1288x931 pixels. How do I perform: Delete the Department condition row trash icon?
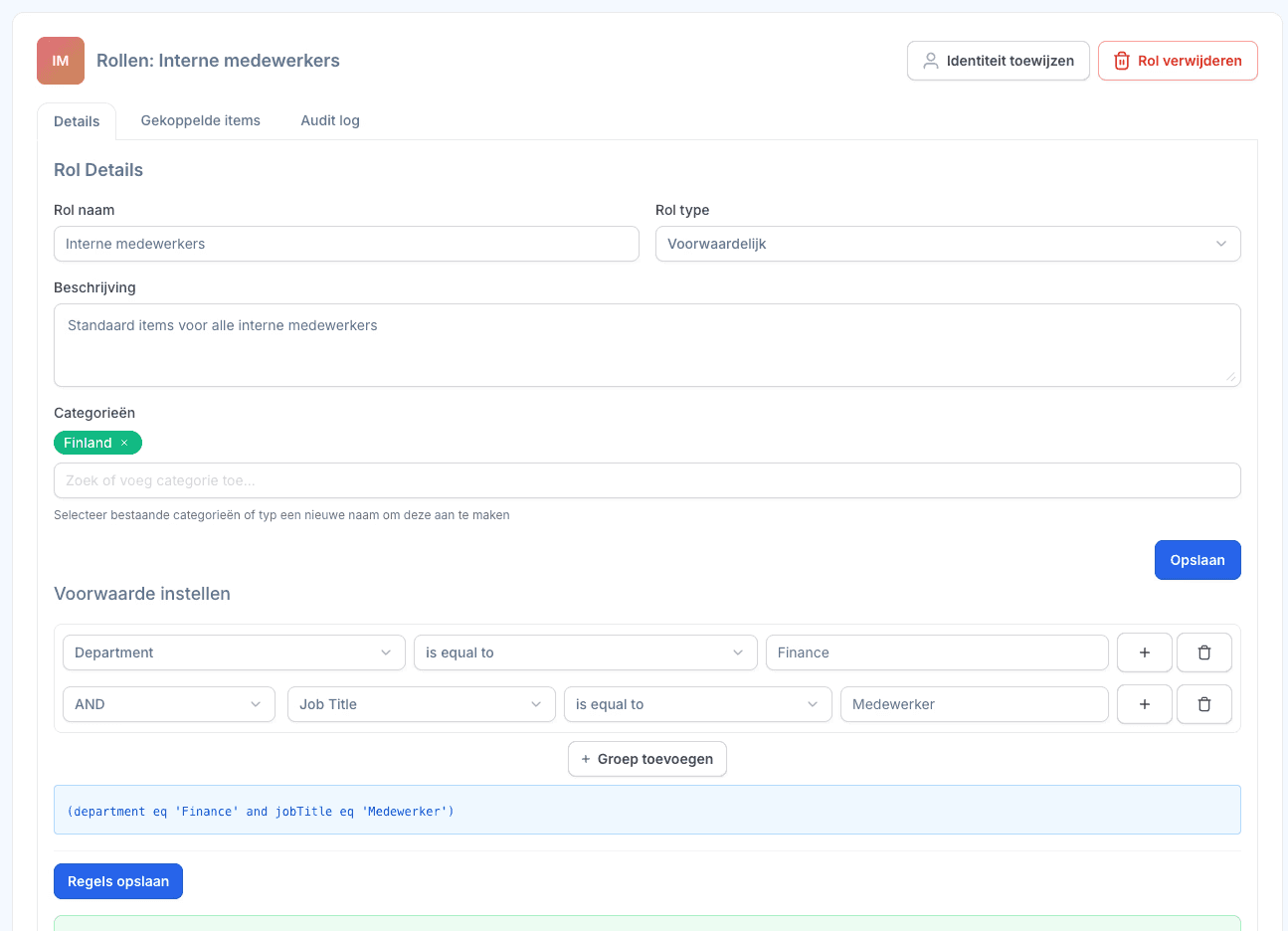tap(1204, 652)
